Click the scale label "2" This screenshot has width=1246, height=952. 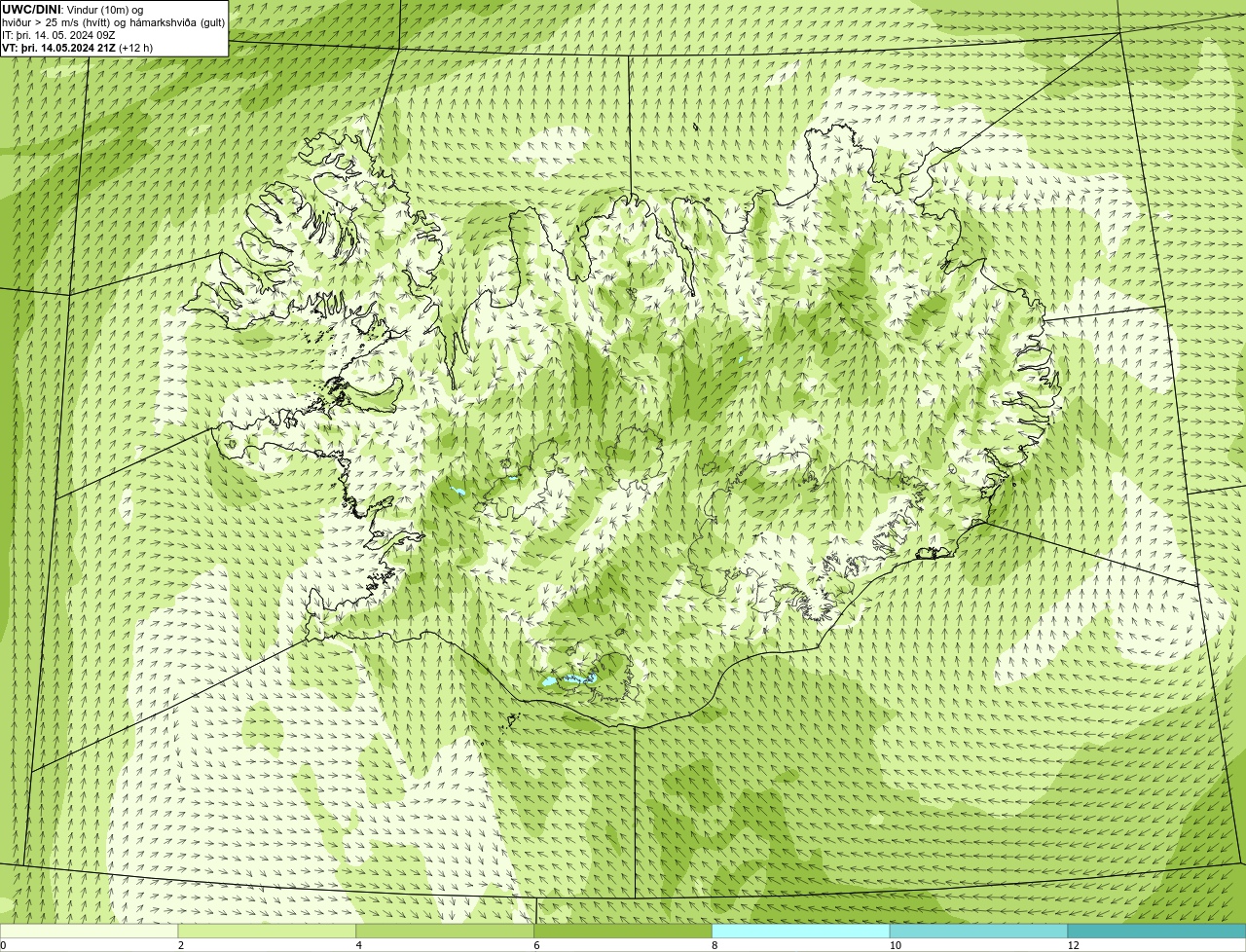181,945
